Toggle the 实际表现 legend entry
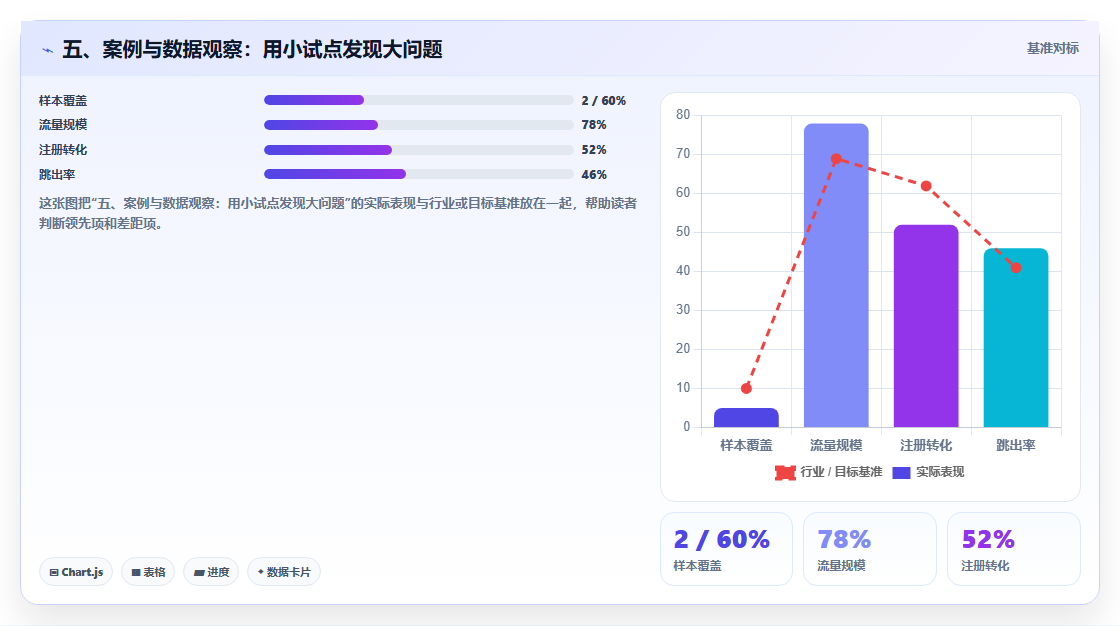This screenshot has width=1120, height=626. (928, 472)
